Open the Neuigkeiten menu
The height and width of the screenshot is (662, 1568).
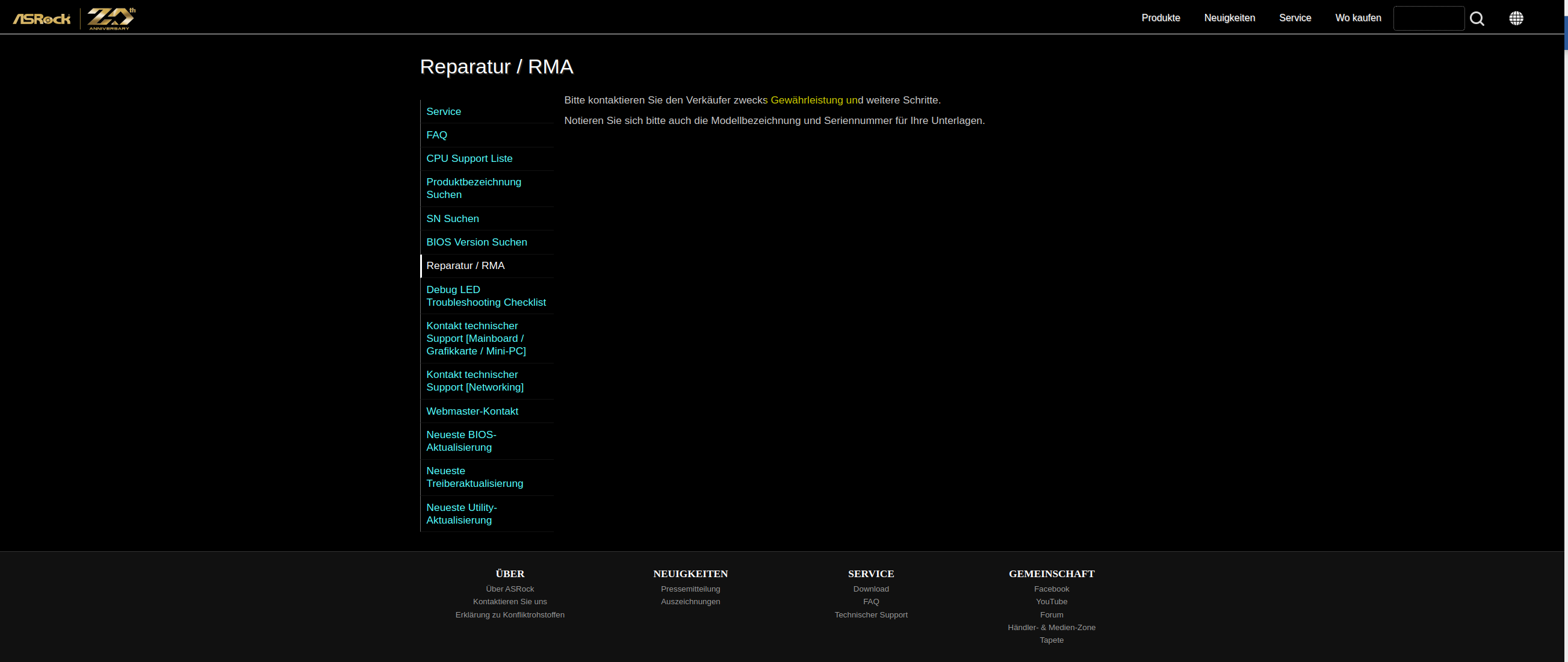1229,18
